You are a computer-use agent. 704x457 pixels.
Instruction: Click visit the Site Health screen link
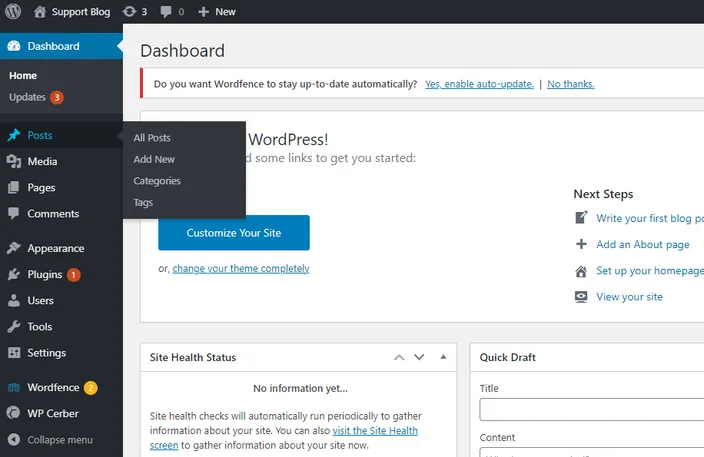(375, 431)
